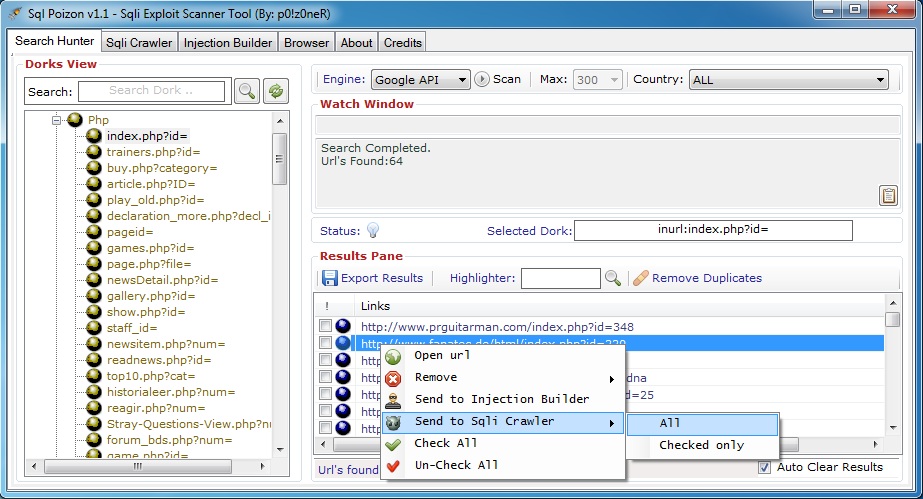Click the hacker icon beside Send to Injection Builder
The height and width of the screenshot is (499, 923).
(393, 400)
